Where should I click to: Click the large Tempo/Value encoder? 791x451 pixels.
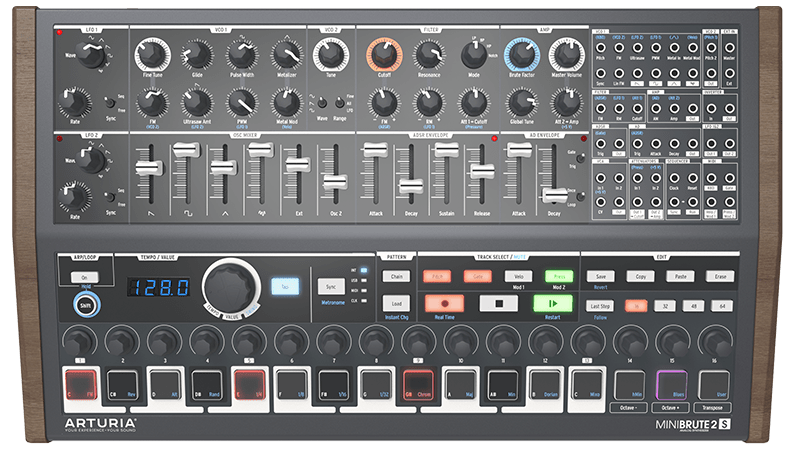231,287
